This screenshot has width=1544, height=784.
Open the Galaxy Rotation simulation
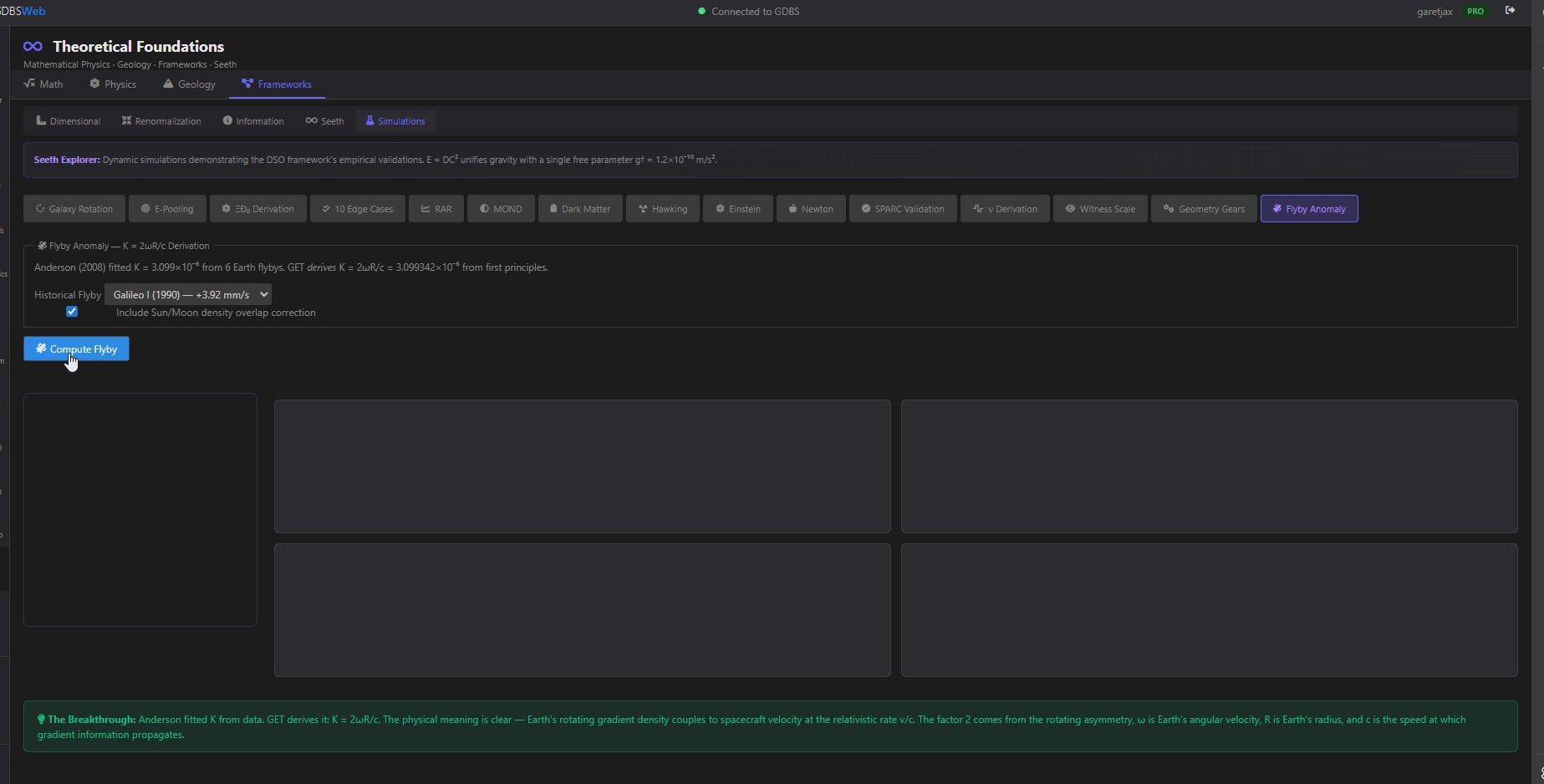(x=74, y=209)
